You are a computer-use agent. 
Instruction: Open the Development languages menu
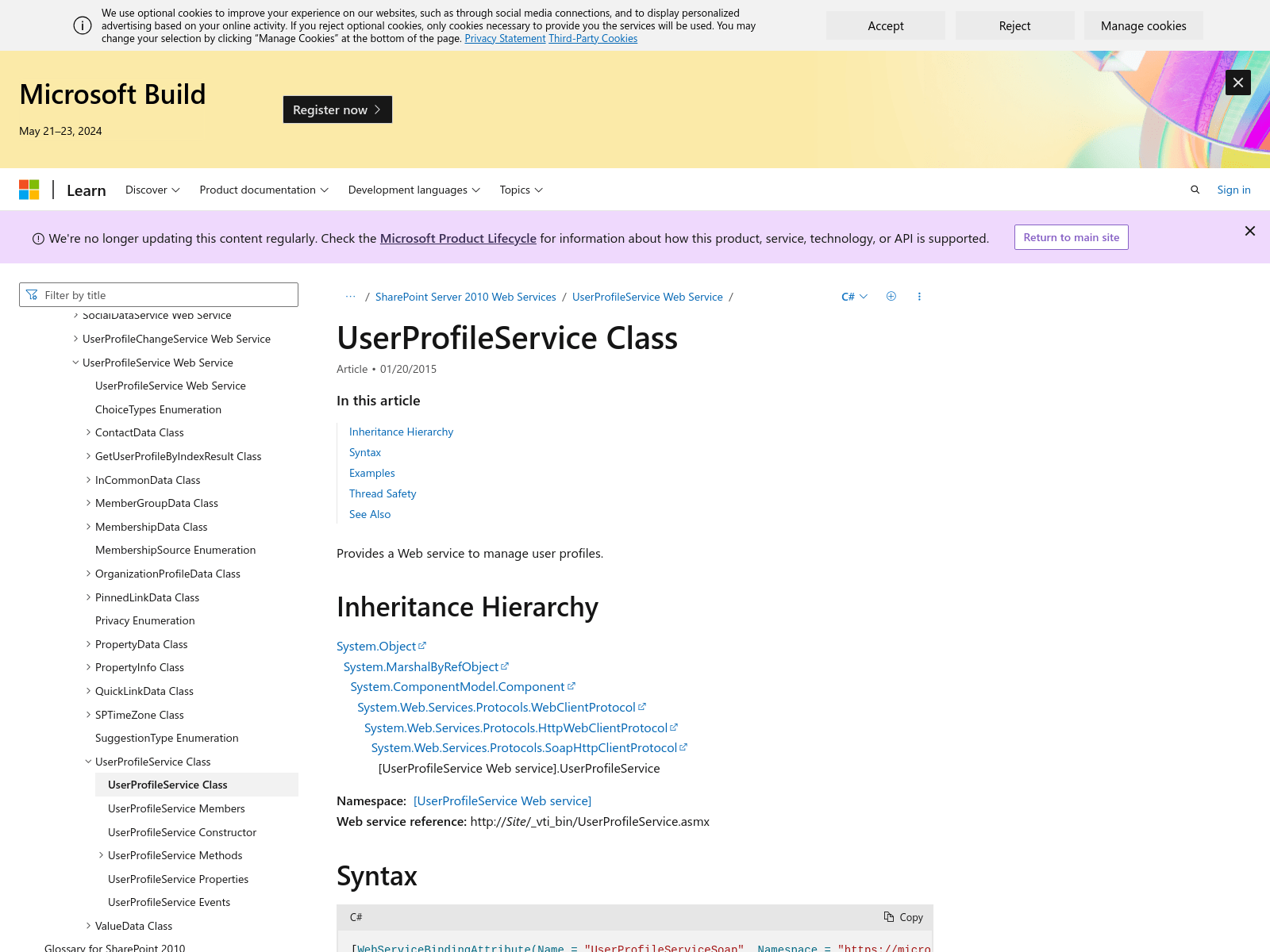tap(414, 190)
